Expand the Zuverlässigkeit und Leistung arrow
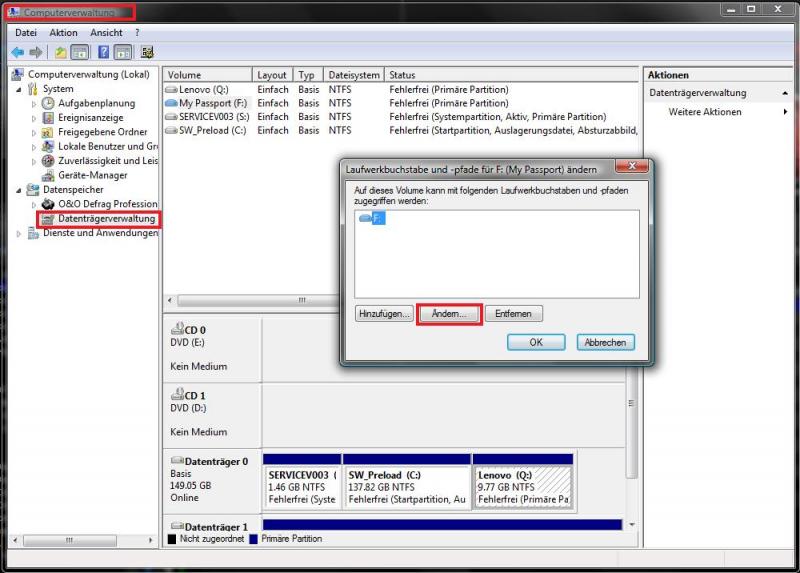 pyautogui.click(x=34, y=161)
